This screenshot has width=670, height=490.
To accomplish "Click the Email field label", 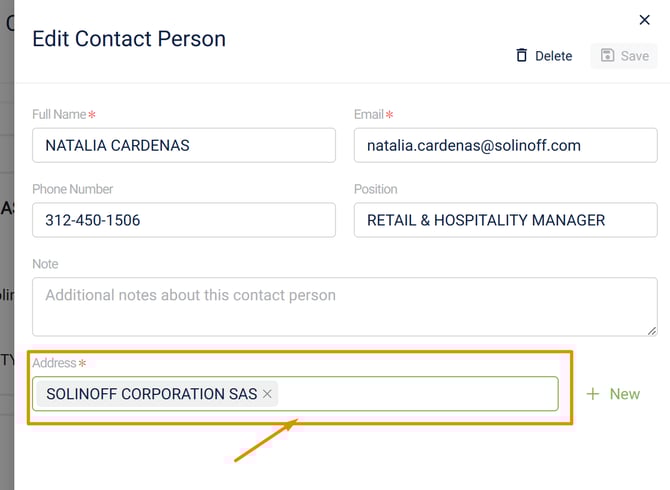I will coord(369,115).
